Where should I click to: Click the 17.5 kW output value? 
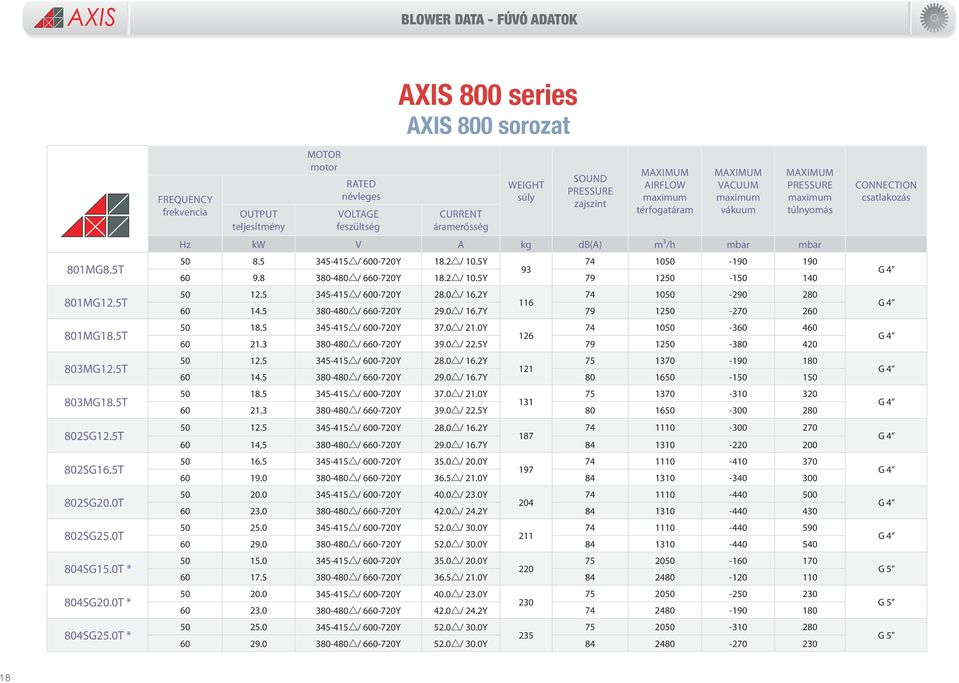pyautogui.click(x=258, y=577)
